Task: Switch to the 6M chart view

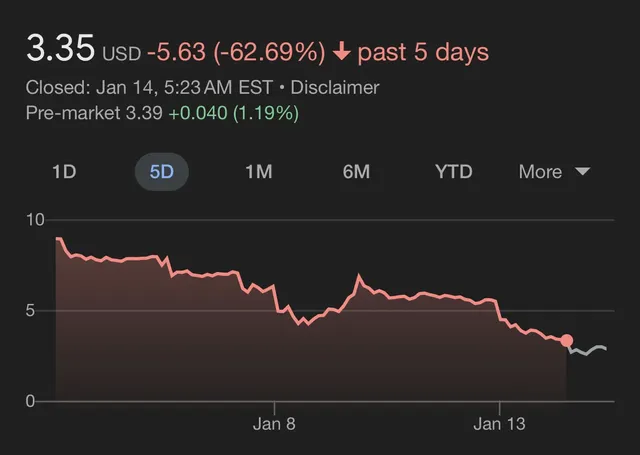Action: [x=356, y=172]
